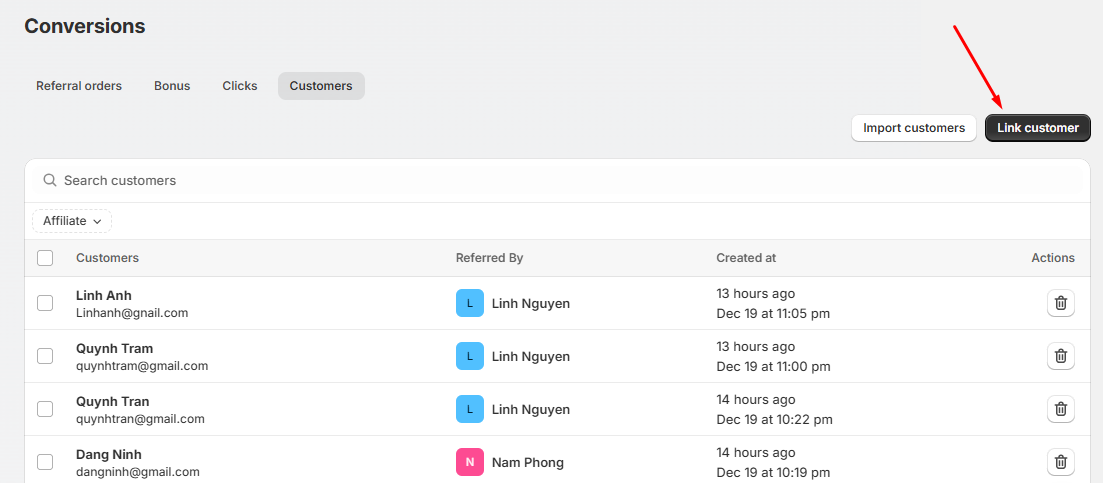1103x483 pixels.
Task: Go to the Clicks tab
Action: click(240, 86)
